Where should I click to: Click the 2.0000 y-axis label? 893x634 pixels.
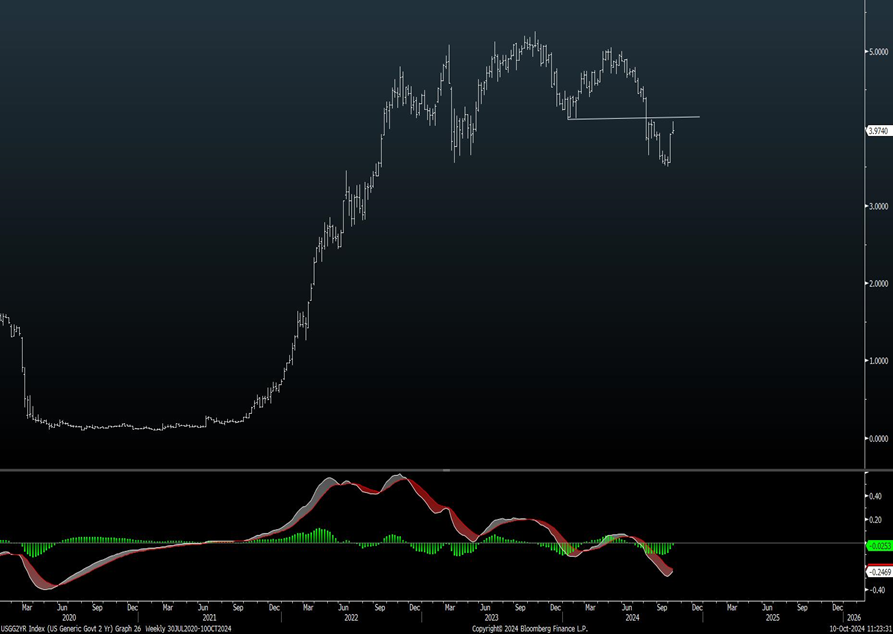pyautogui.click(x=878, y=284)
